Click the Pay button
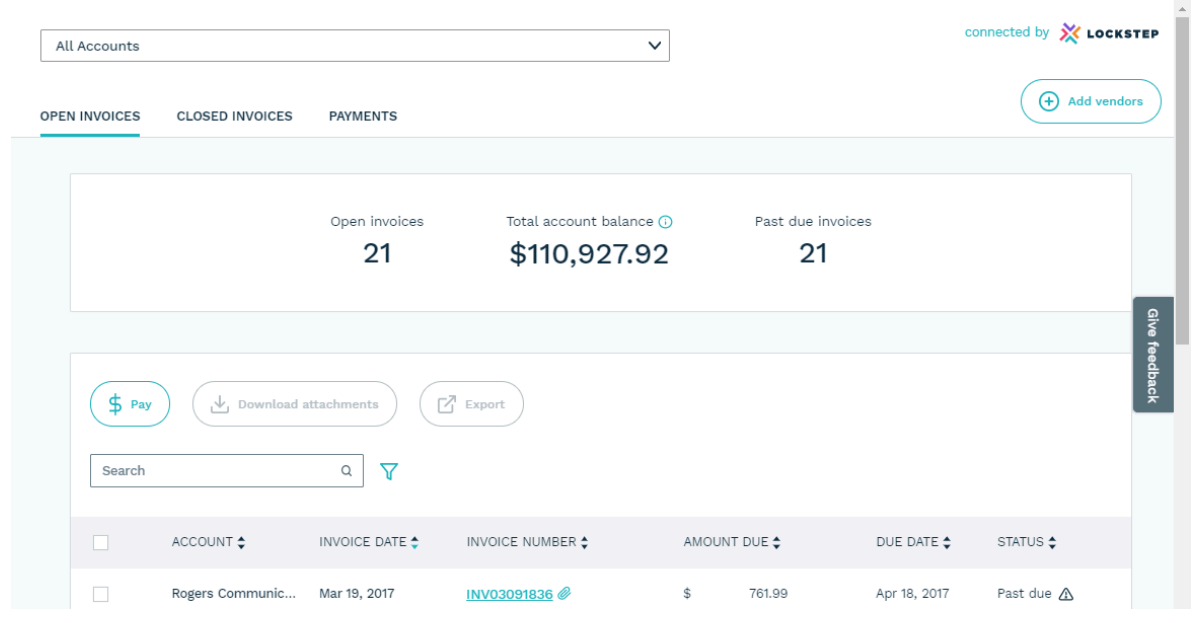 130,405
